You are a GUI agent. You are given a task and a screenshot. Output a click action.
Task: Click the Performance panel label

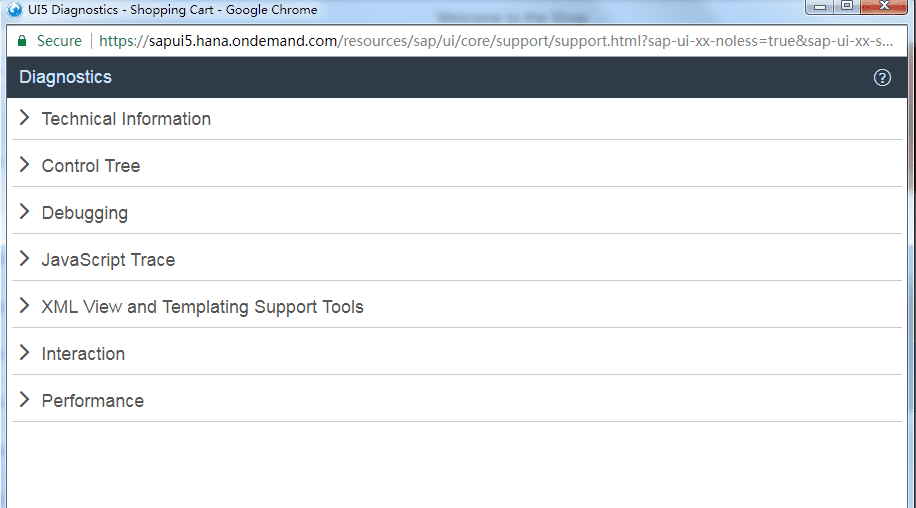93,401
